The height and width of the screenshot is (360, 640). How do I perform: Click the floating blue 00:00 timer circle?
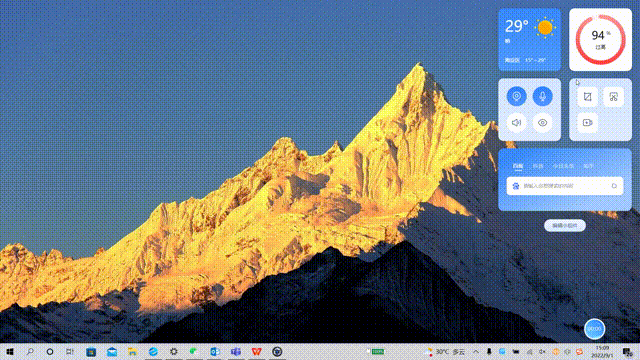pyautogui.click(x=594, y=329)
